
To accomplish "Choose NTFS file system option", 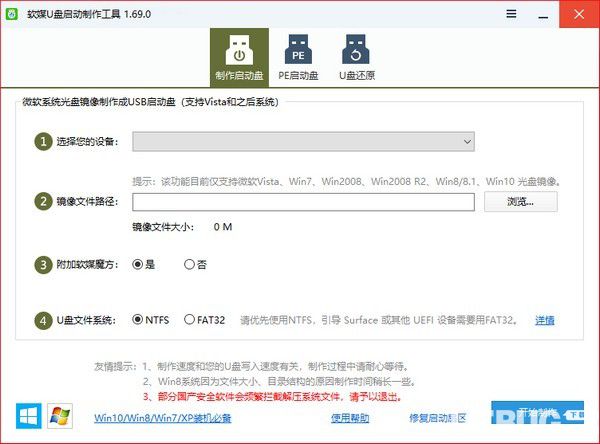I will click(x=151, y=320).
